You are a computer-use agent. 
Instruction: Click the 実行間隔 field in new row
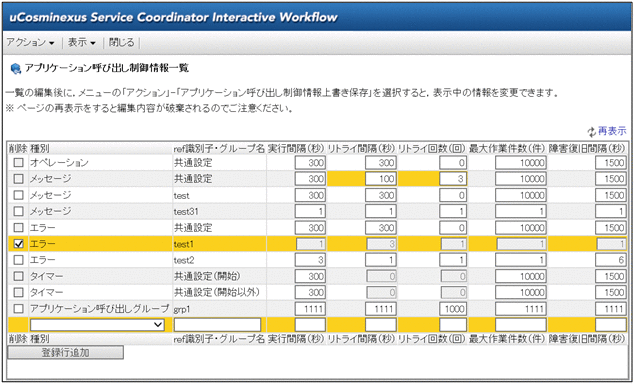click(x=310, y=325)
